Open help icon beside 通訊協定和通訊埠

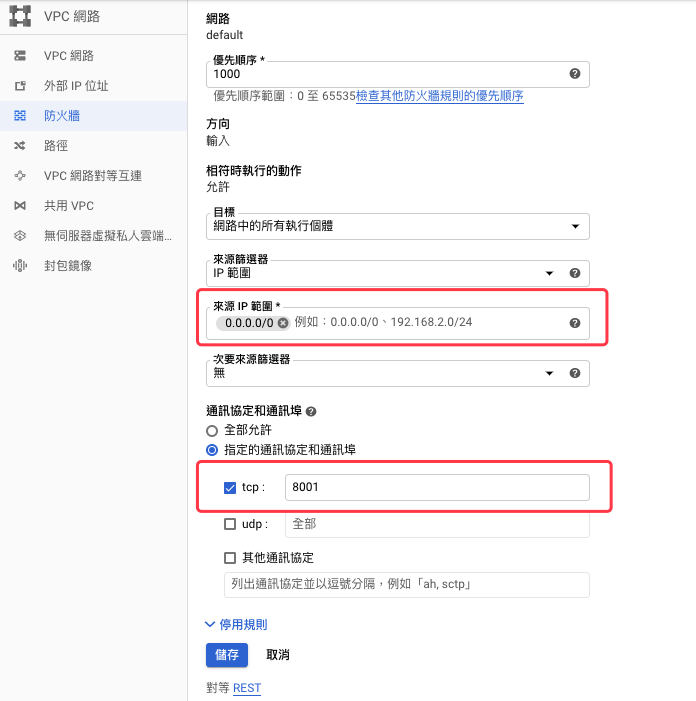(311, 411)
